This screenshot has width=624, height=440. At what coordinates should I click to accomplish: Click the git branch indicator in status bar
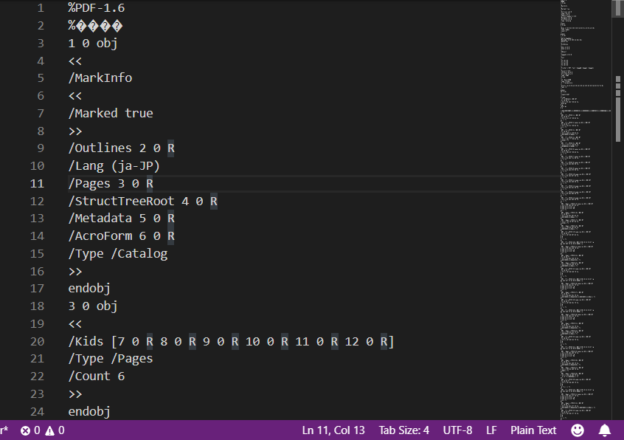tap(5, 430)
